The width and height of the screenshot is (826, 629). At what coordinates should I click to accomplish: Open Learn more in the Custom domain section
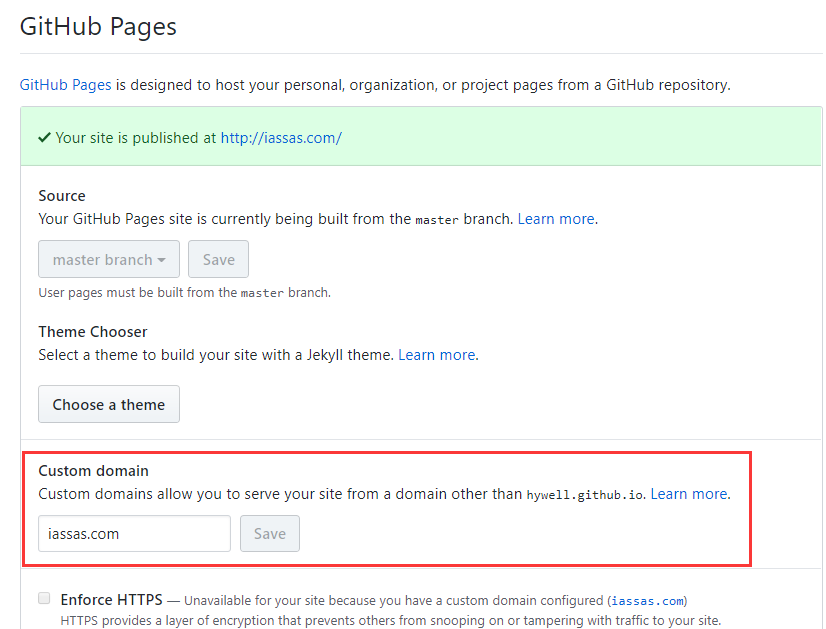pyautogui.click(x=688, y=493)
